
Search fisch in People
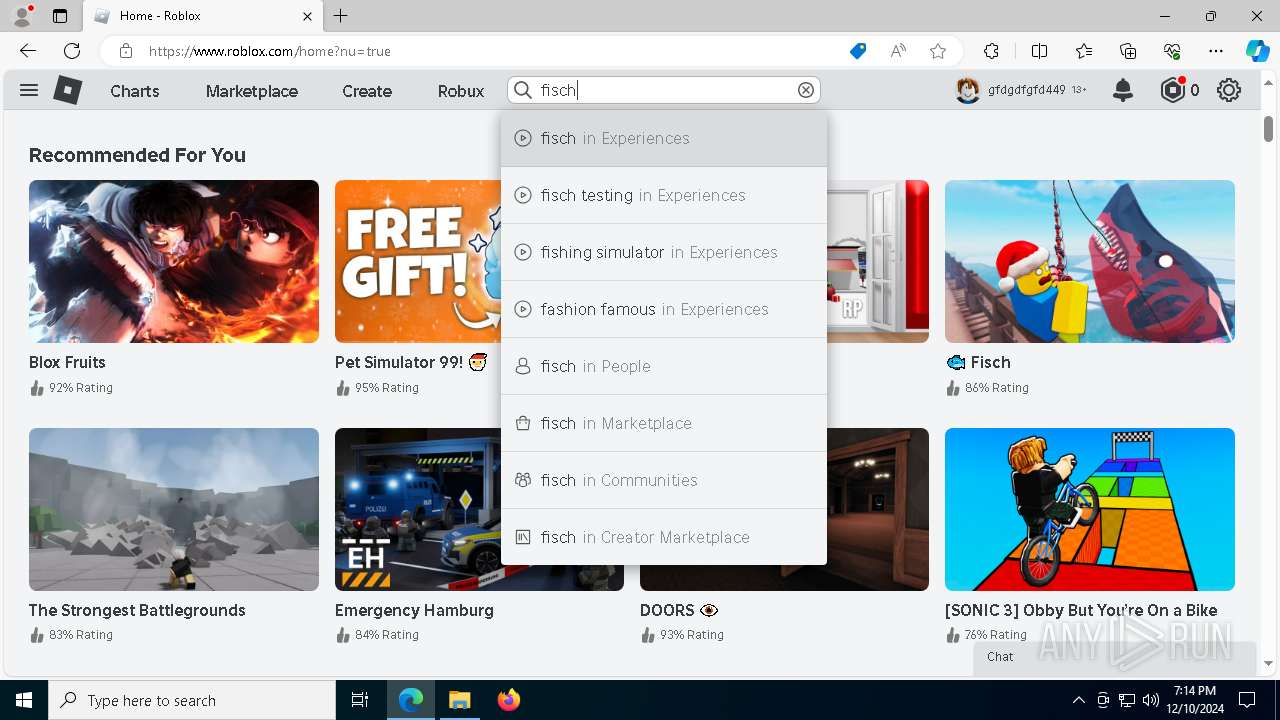[664, 366]
